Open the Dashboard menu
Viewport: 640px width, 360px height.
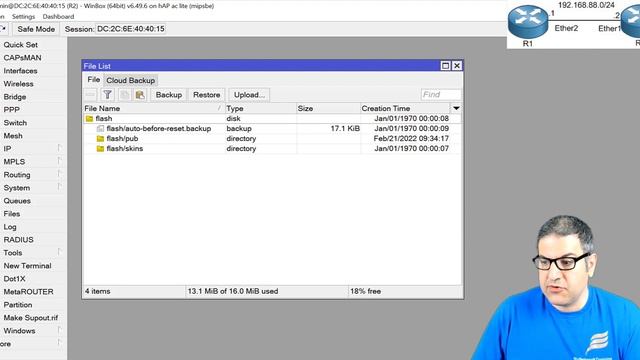[58, 17]
